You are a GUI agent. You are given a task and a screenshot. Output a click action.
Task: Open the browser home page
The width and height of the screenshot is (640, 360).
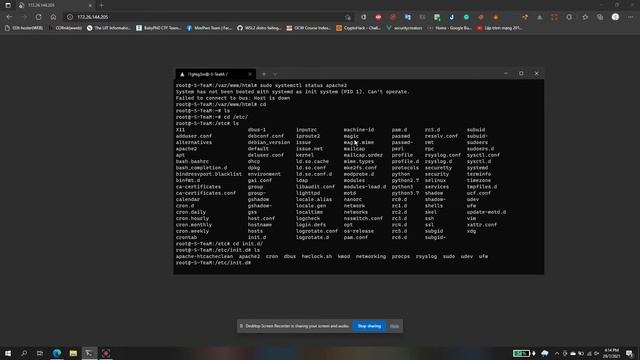click(53, 17)
